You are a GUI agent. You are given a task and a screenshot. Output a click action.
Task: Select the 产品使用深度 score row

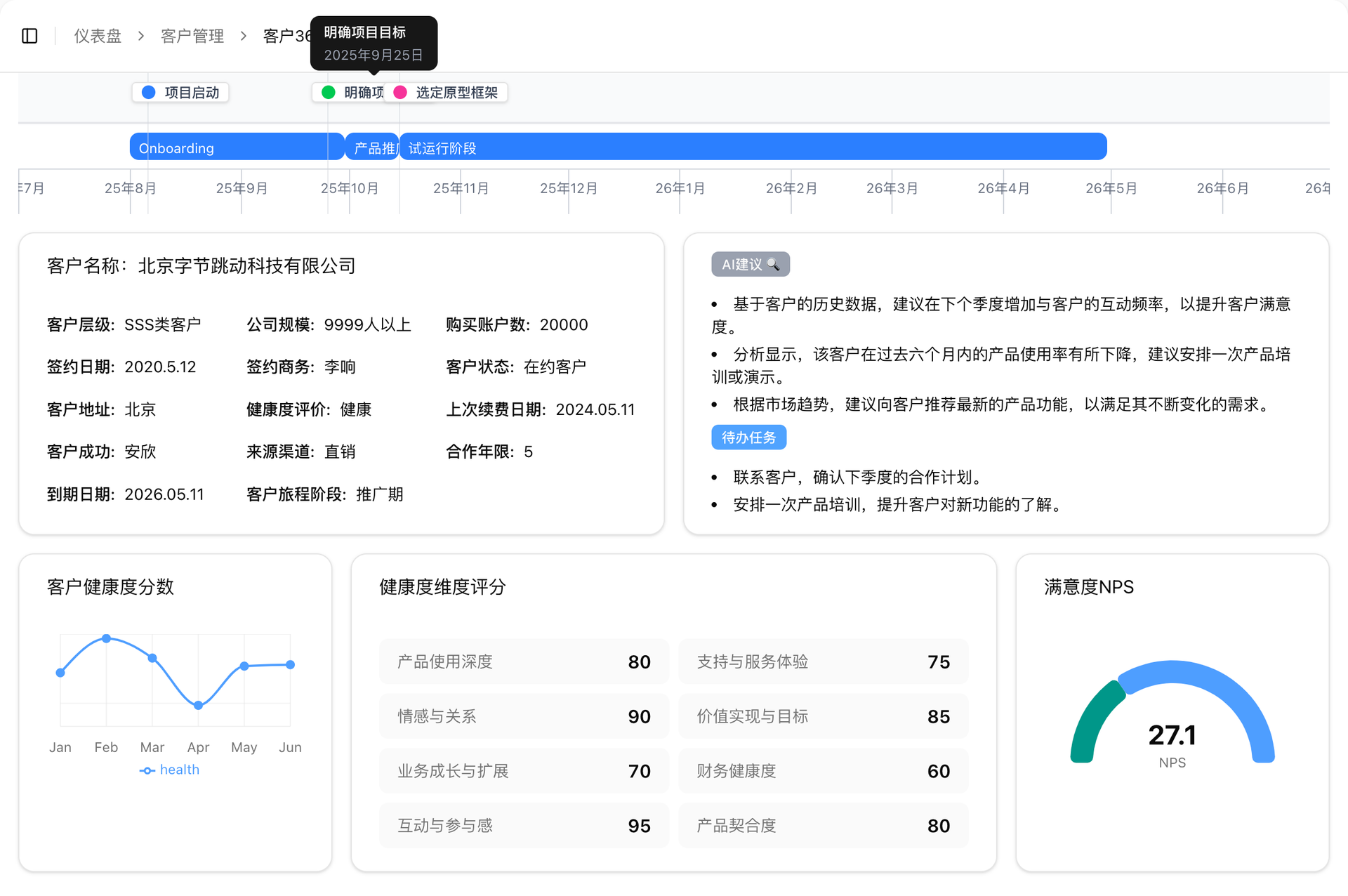tap(524, 661)
